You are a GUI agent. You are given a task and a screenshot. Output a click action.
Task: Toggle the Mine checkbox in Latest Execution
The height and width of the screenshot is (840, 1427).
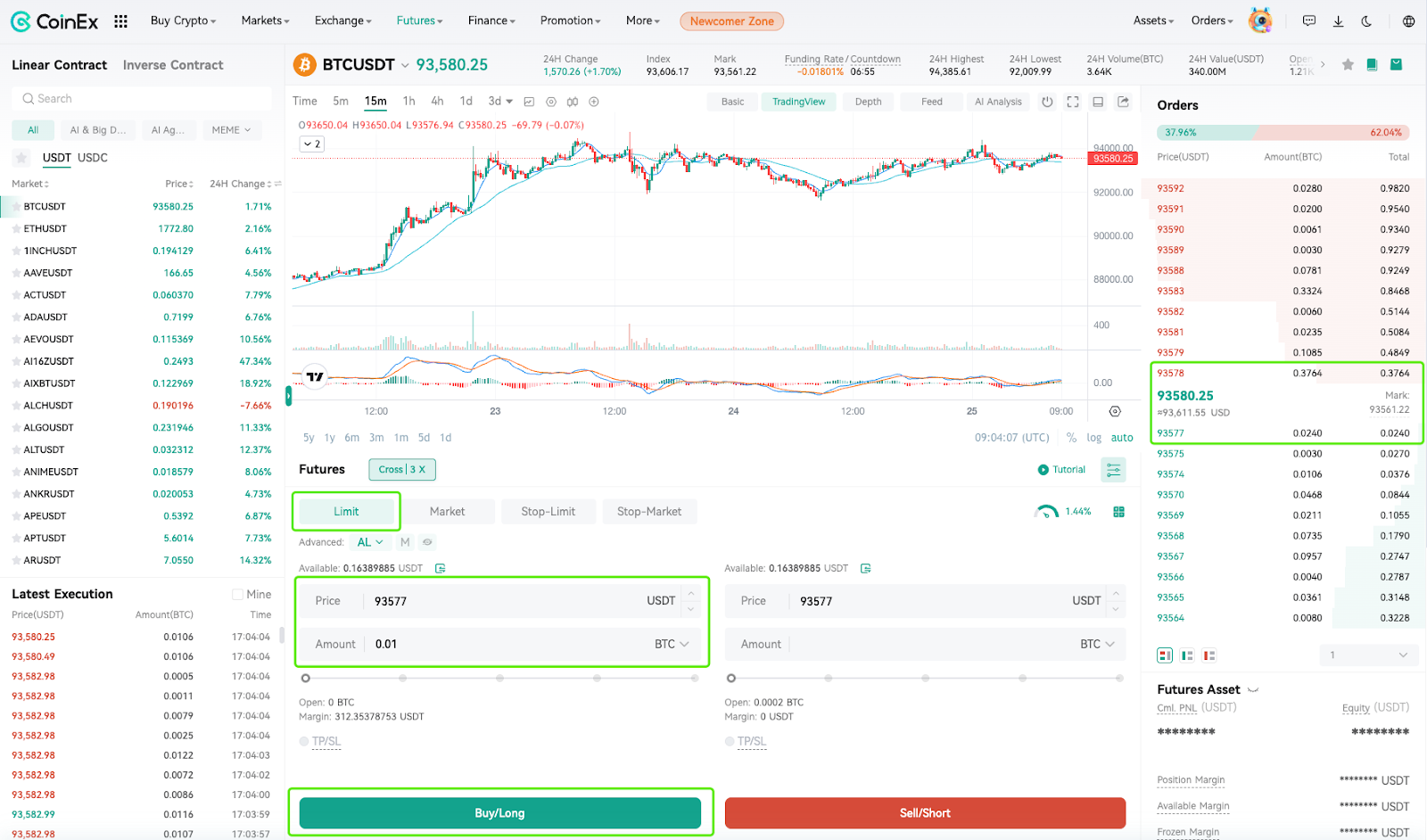point(237,595)
